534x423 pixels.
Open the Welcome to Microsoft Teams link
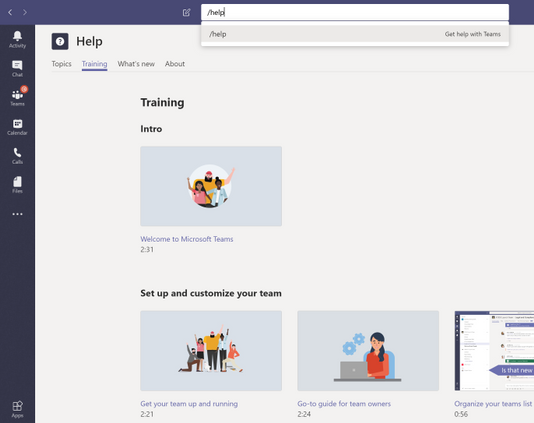(187, 239)
